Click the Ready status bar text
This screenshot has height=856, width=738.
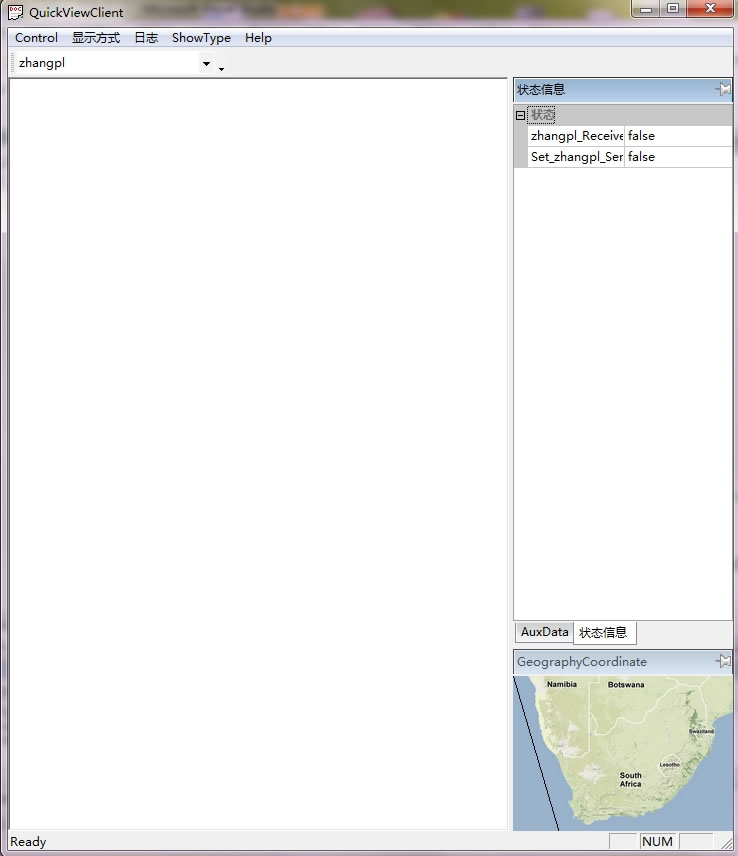(x=28, y=842)
